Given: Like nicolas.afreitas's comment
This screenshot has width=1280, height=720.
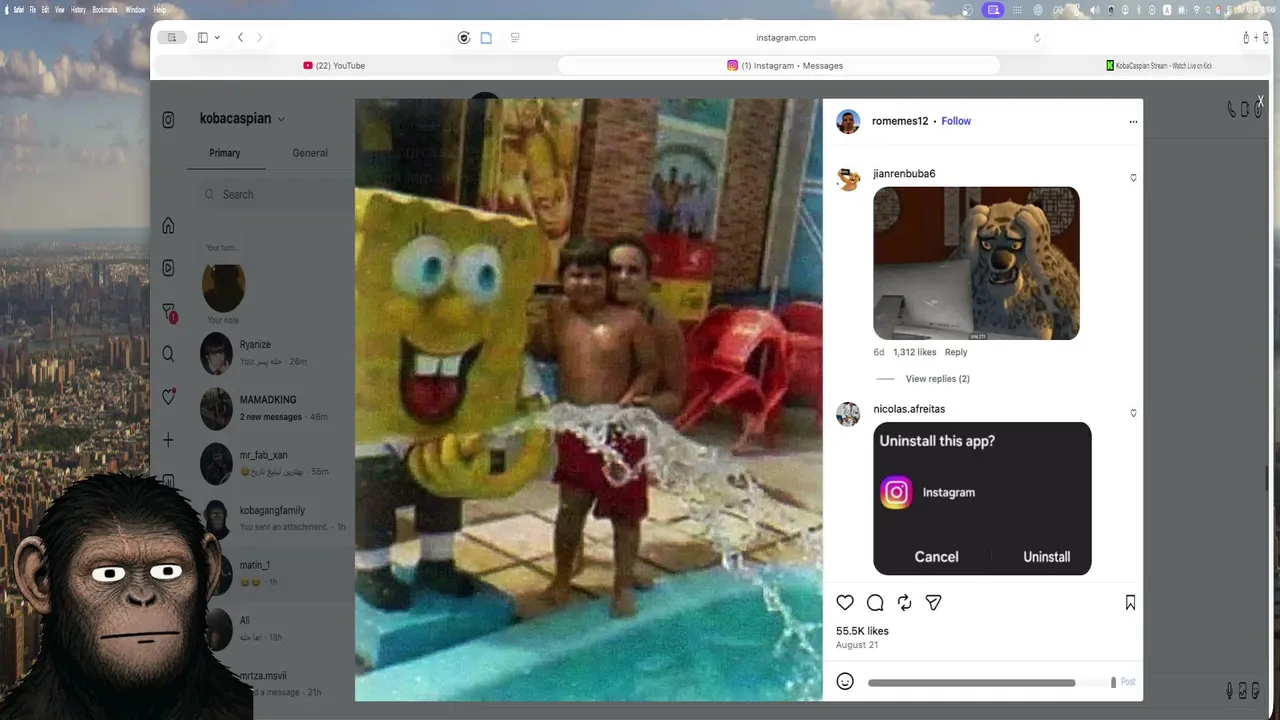Looking at the screenshot, I should (x=1133, y=413).
